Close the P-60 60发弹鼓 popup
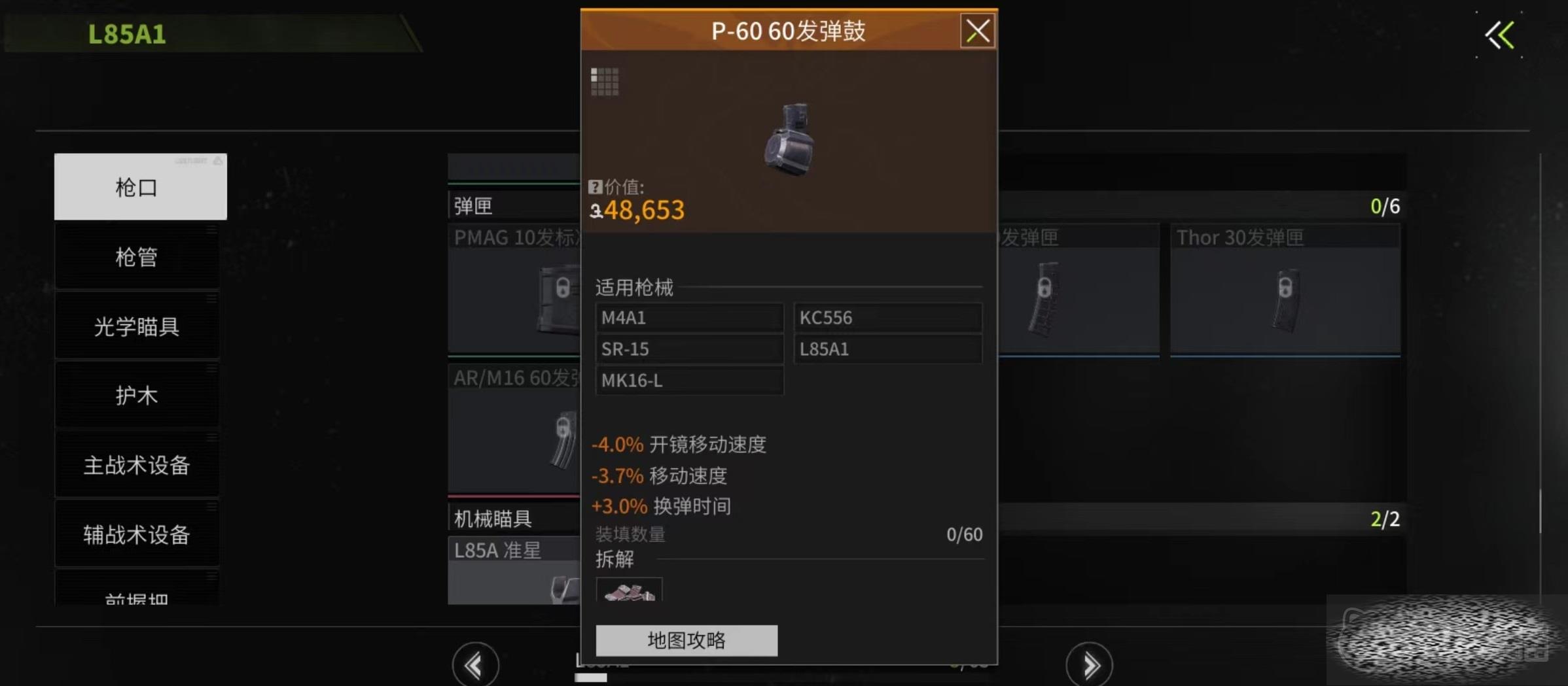1568x686 pixels. pyautogui.click(x=978, y=31)
